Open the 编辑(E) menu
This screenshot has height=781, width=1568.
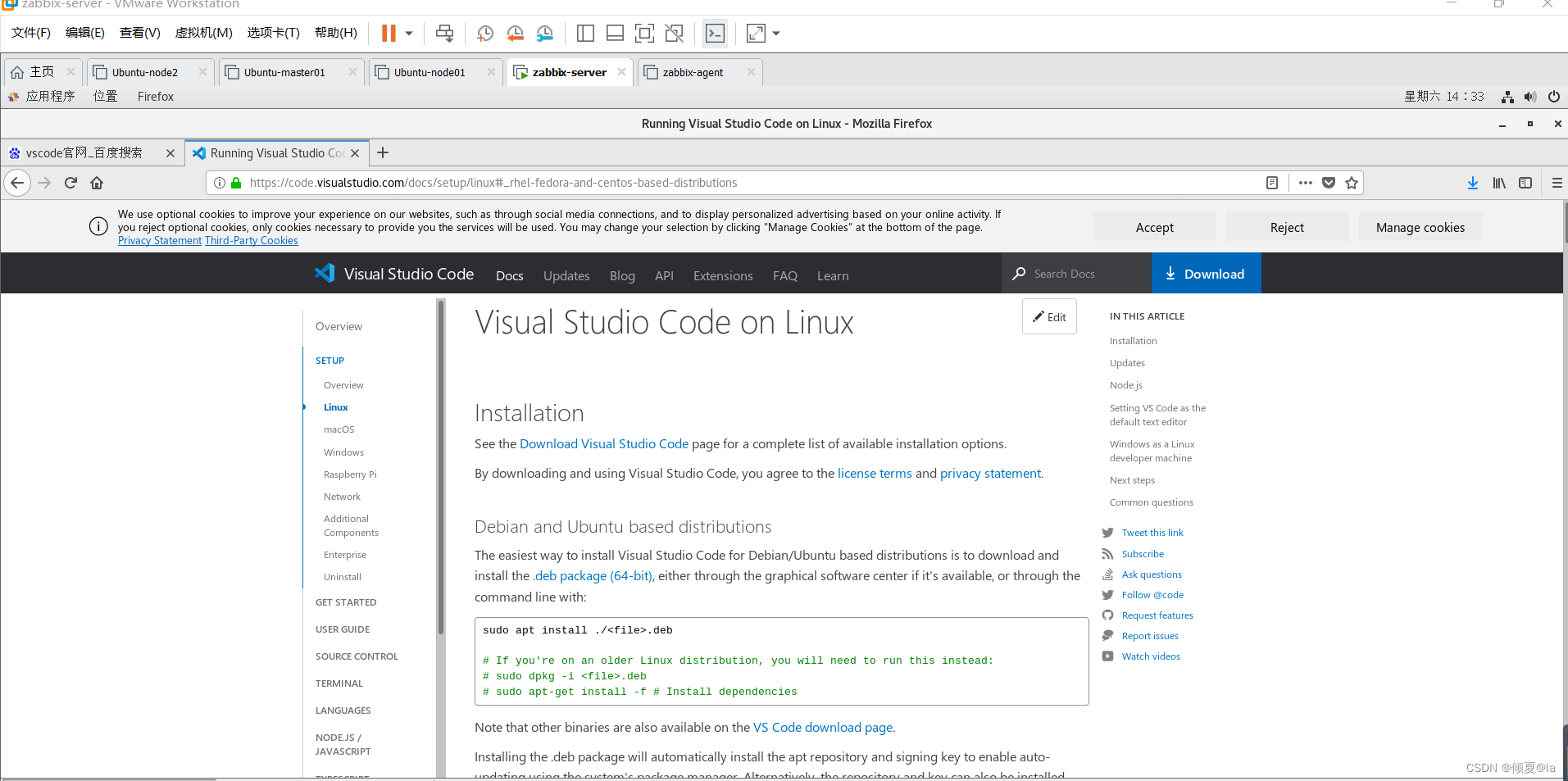[x=85, y=33]
